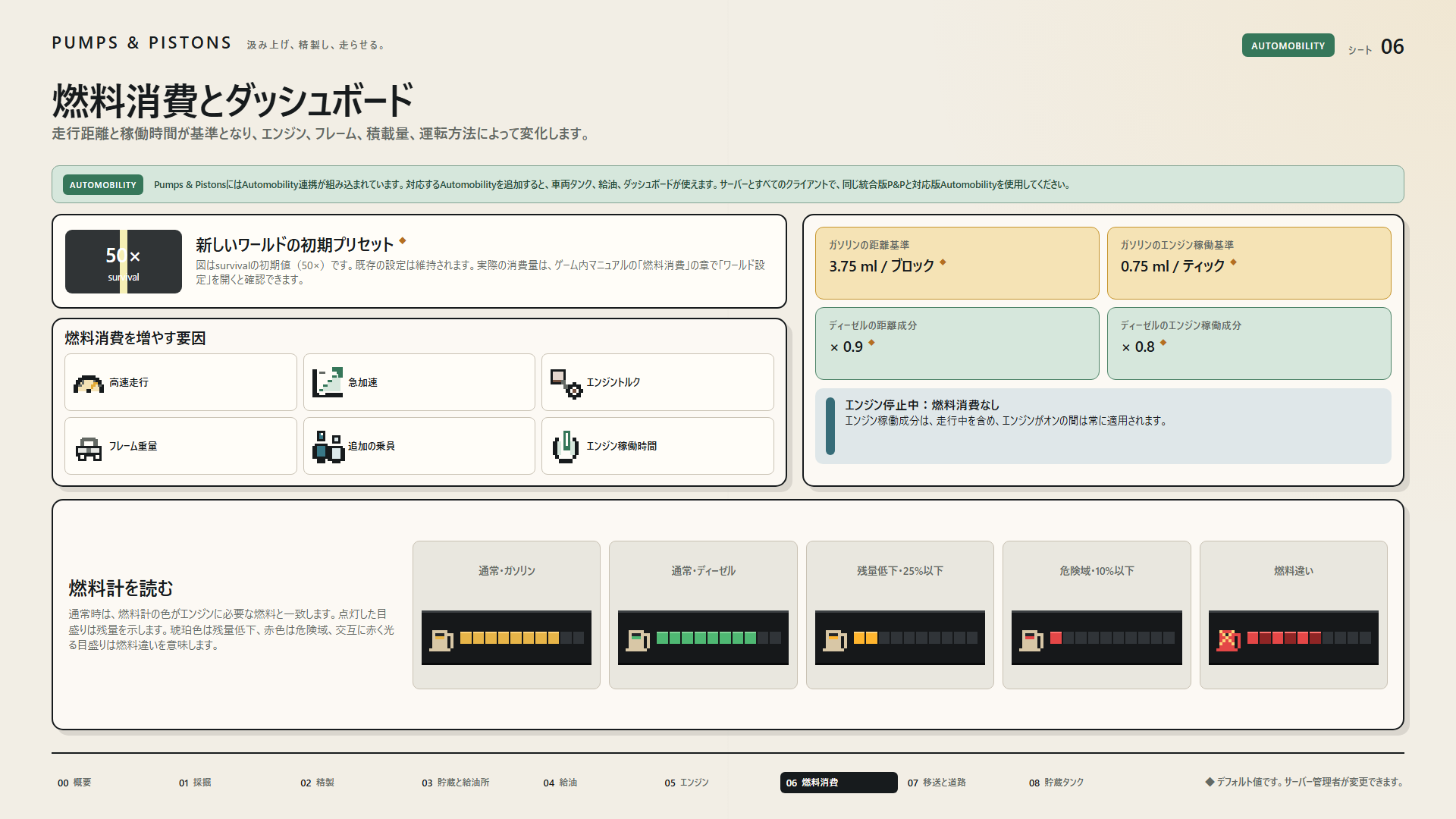Click the engine torque gear icon
This screenshot has width=1456, height=819.
point(566,384)
